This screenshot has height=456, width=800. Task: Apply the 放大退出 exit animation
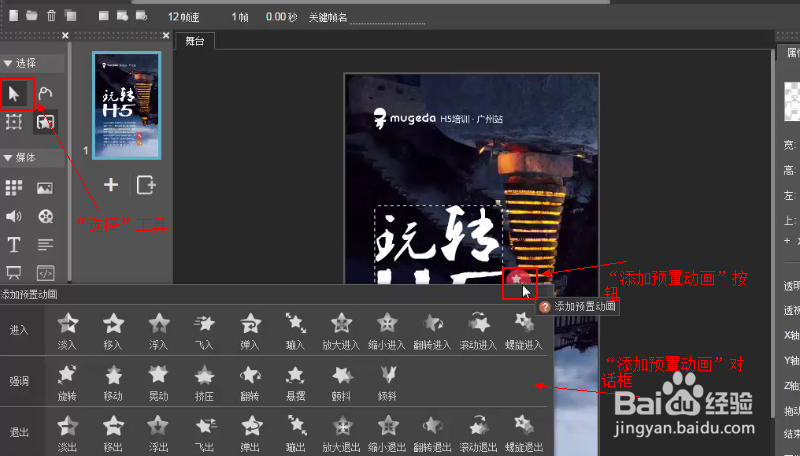pos(341,434)
